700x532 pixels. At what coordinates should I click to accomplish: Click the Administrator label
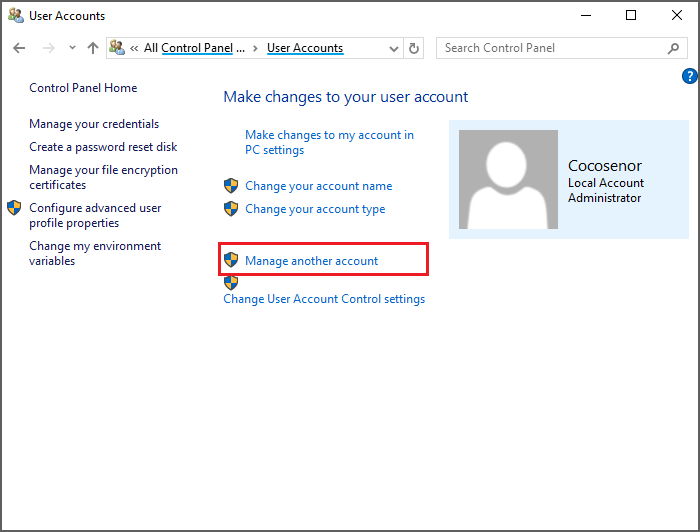tap(604, 198)
